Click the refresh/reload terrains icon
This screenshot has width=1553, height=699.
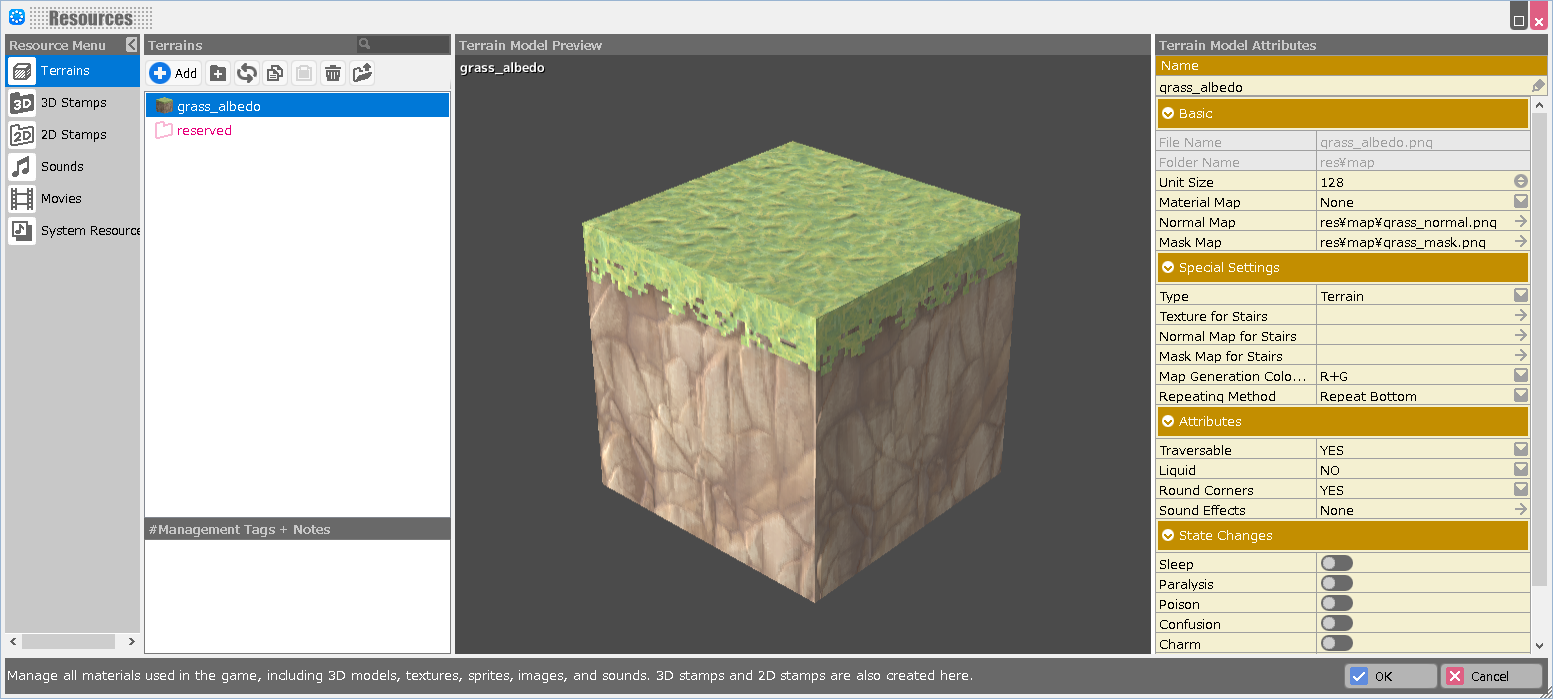click(x=247, y=73)
